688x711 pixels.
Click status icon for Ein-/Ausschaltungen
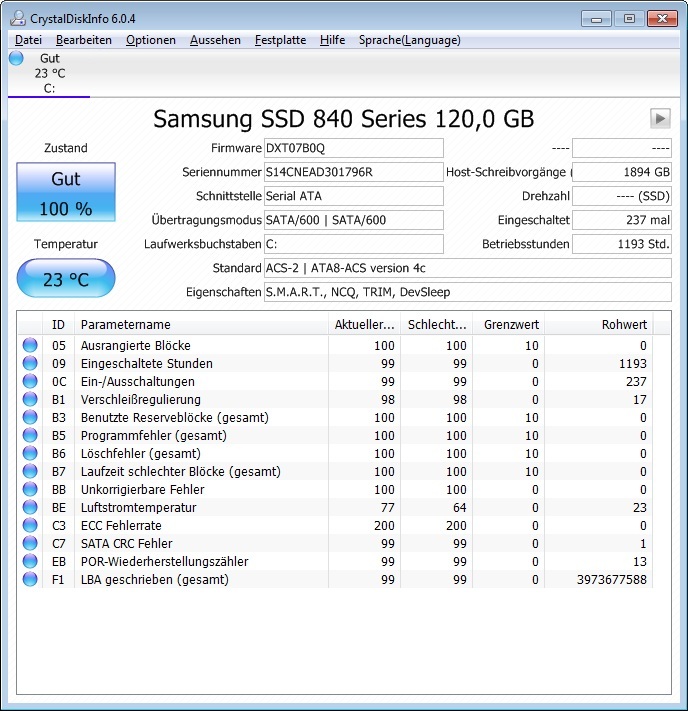point(30,381)
